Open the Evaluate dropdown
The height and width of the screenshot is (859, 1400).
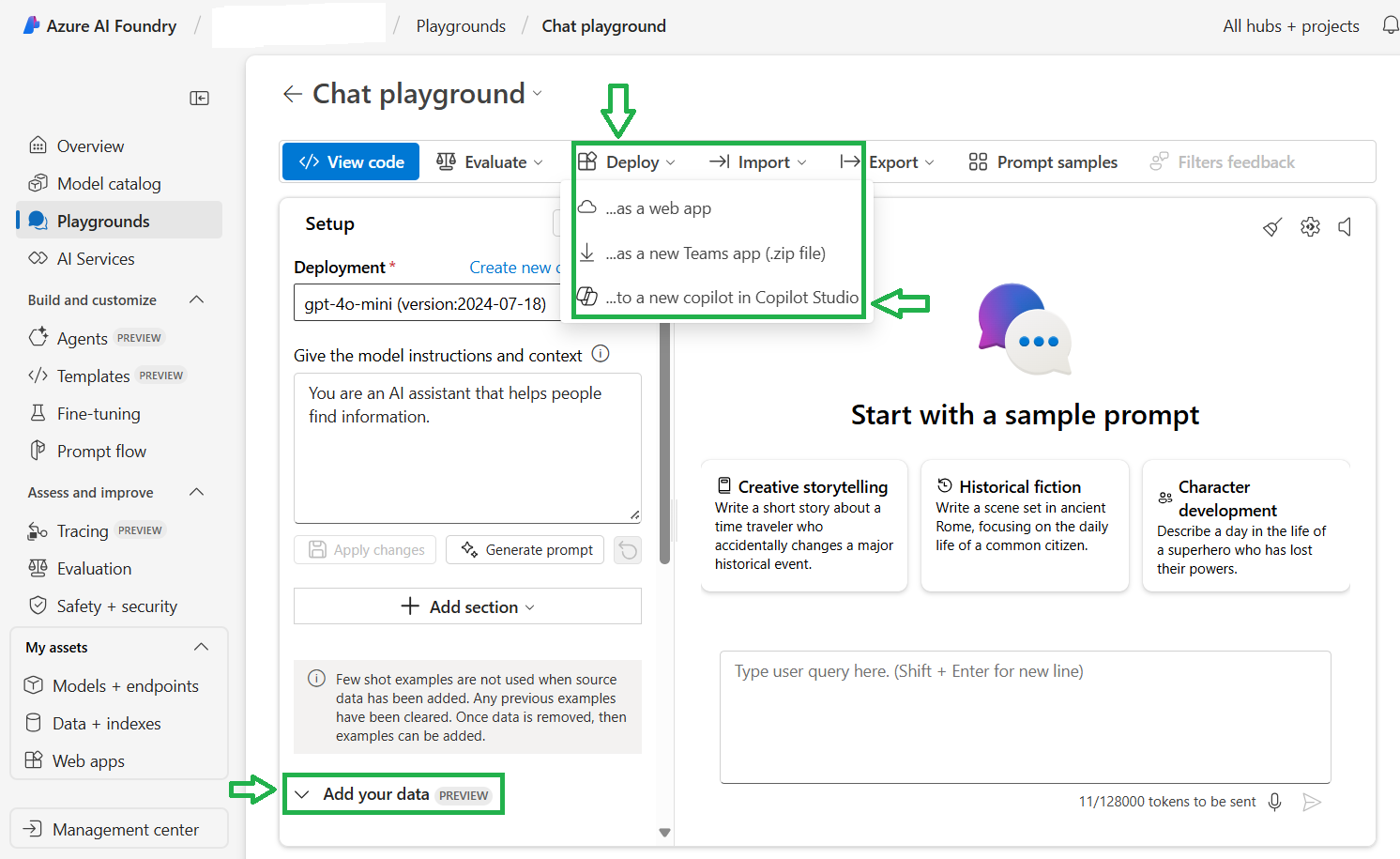pyautogui.click(x=490, y=162)
